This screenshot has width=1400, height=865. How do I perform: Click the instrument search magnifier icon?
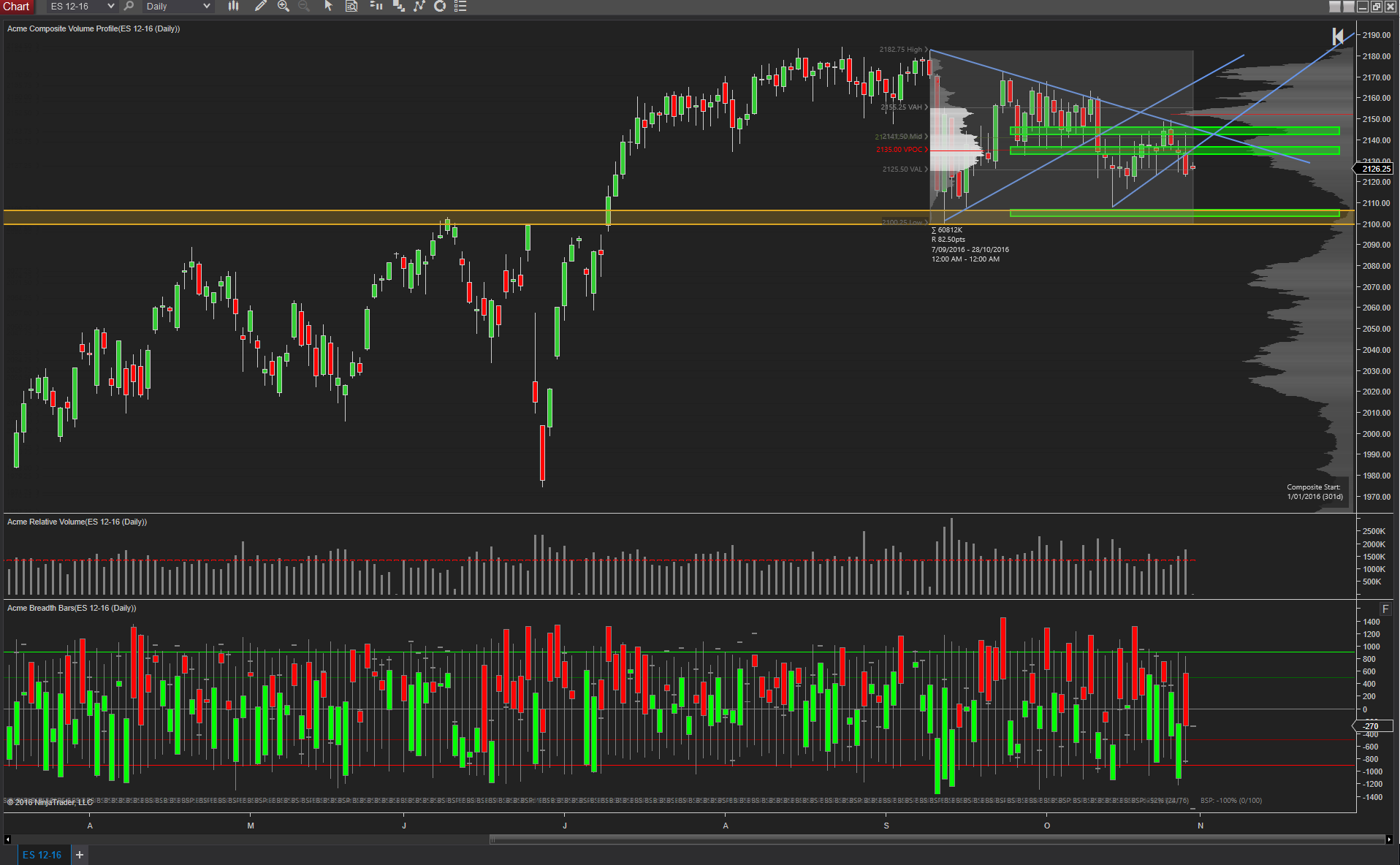[x=129, y=6]
